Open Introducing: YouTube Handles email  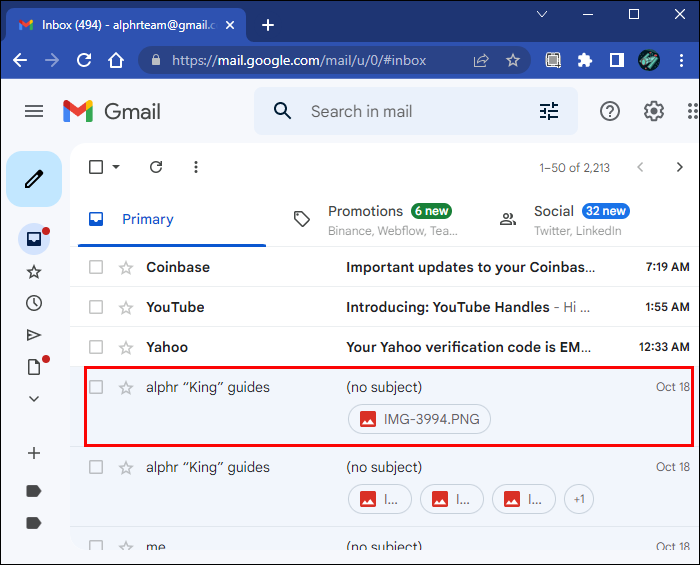pos(385,307)
